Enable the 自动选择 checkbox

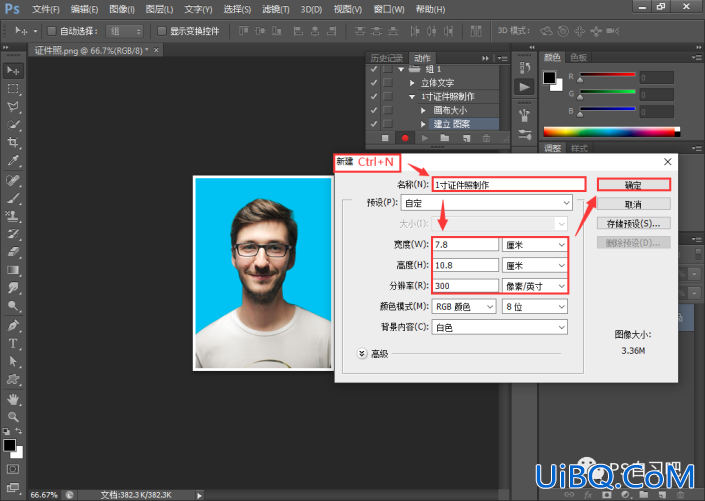point(52,31)
